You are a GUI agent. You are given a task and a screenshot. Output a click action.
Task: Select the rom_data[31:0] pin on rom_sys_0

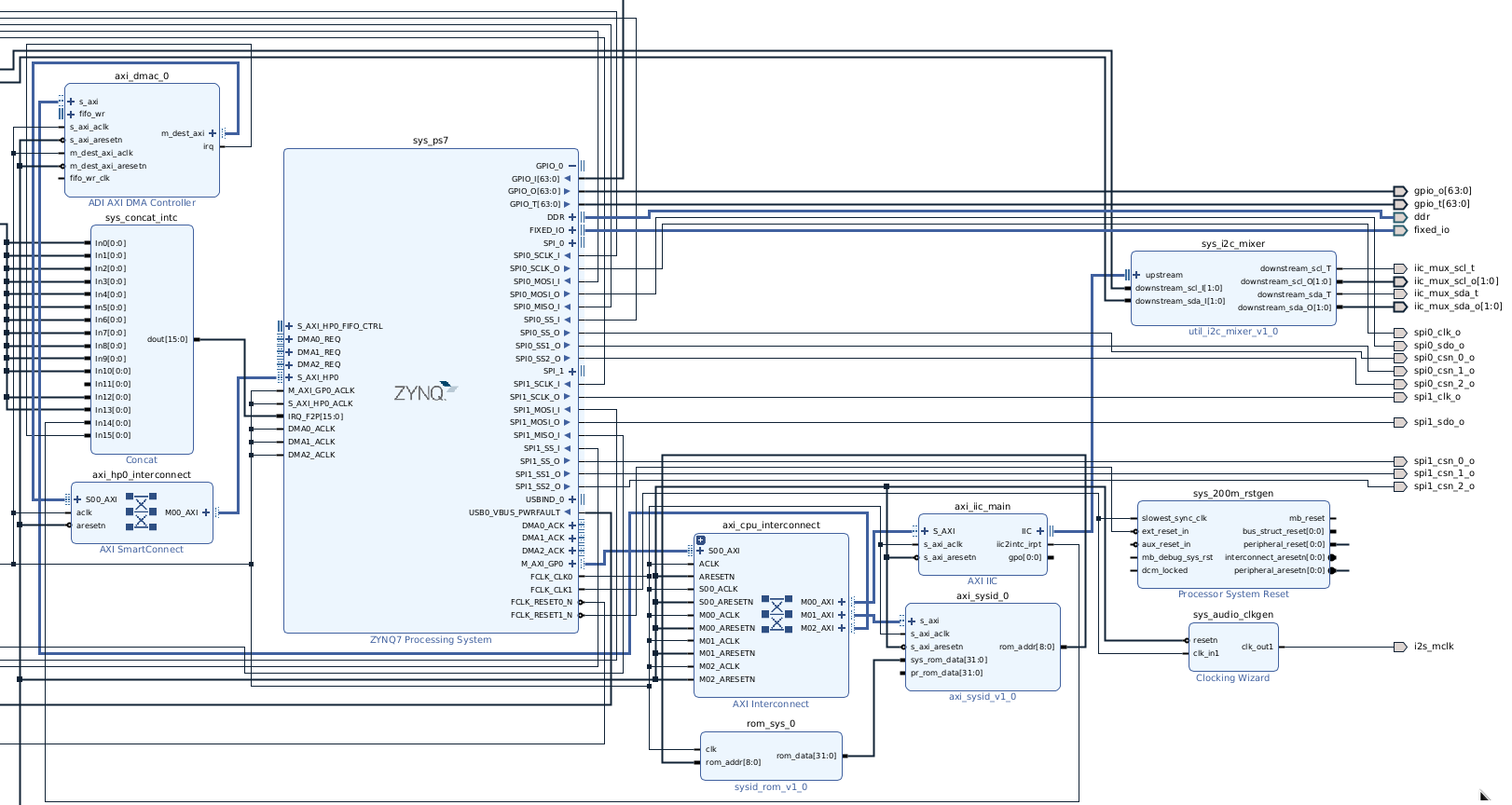[x=805, y=756]
